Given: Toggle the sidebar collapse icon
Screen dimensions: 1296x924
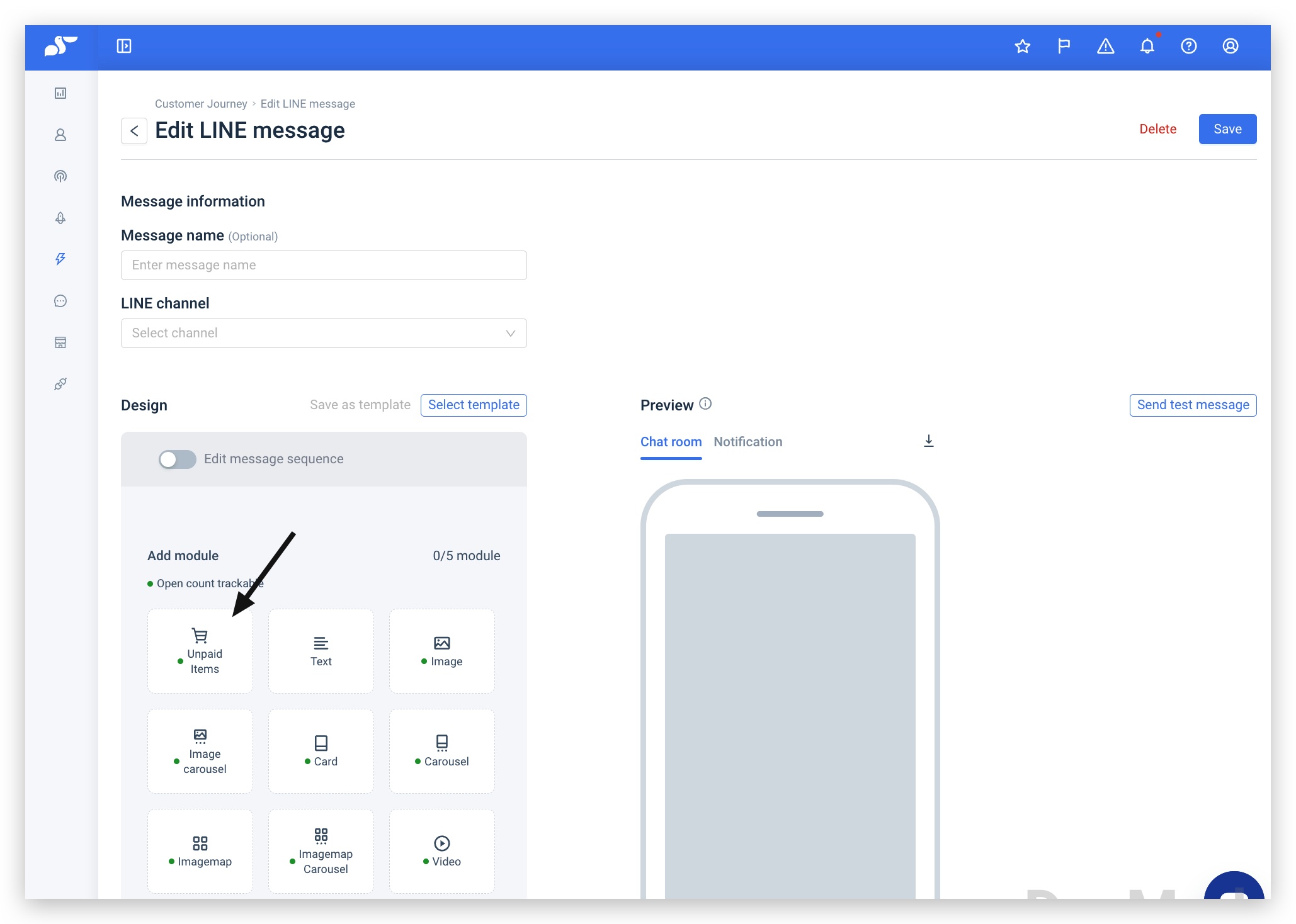Looking at the screenshot, I should tap(124, 46).
